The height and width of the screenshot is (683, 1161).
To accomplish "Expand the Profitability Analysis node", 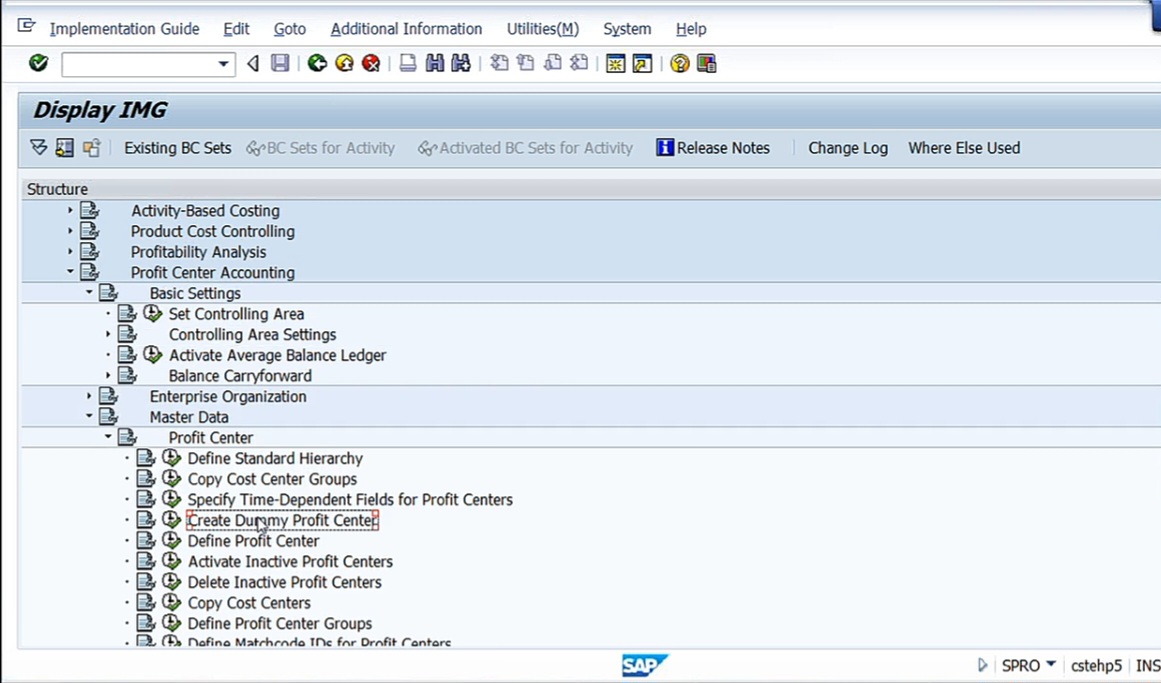I will [x=70, y=252].
